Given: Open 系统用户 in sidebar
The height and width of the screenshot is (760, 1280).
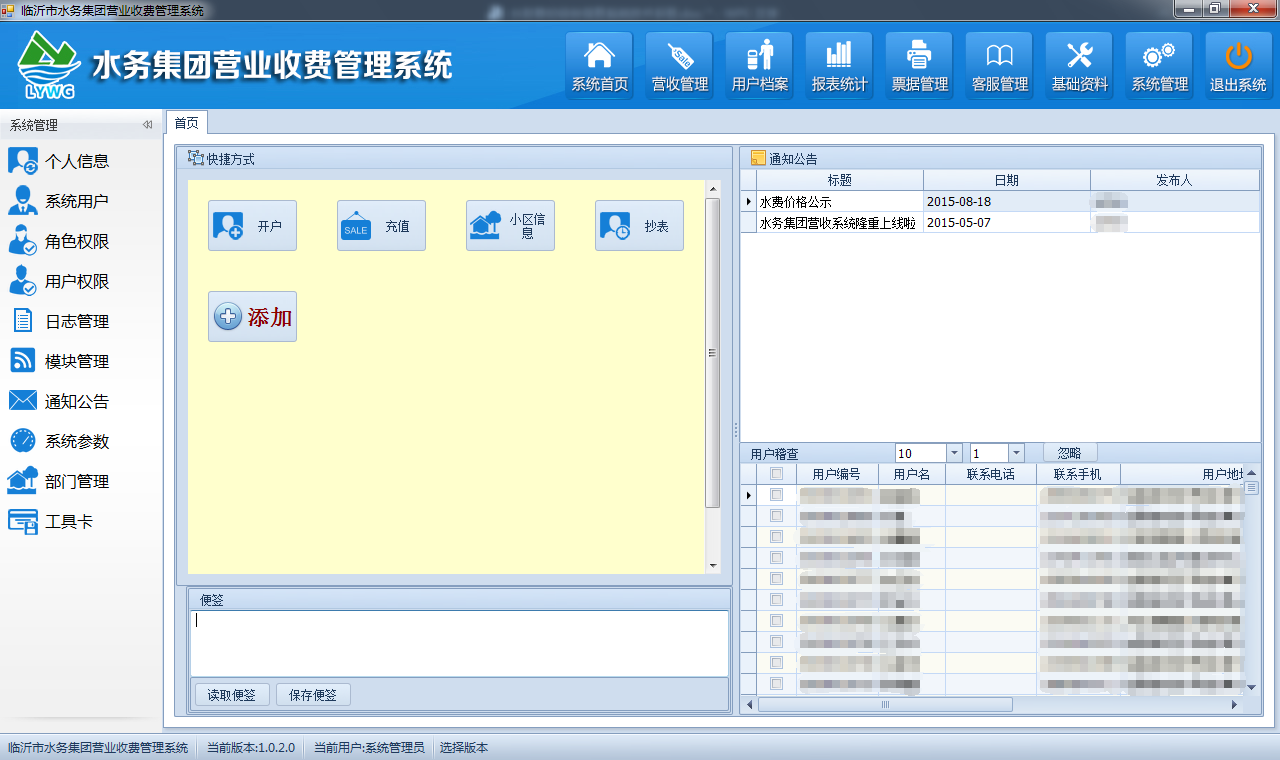Looking at the screenshot, I should click(59, 201).
